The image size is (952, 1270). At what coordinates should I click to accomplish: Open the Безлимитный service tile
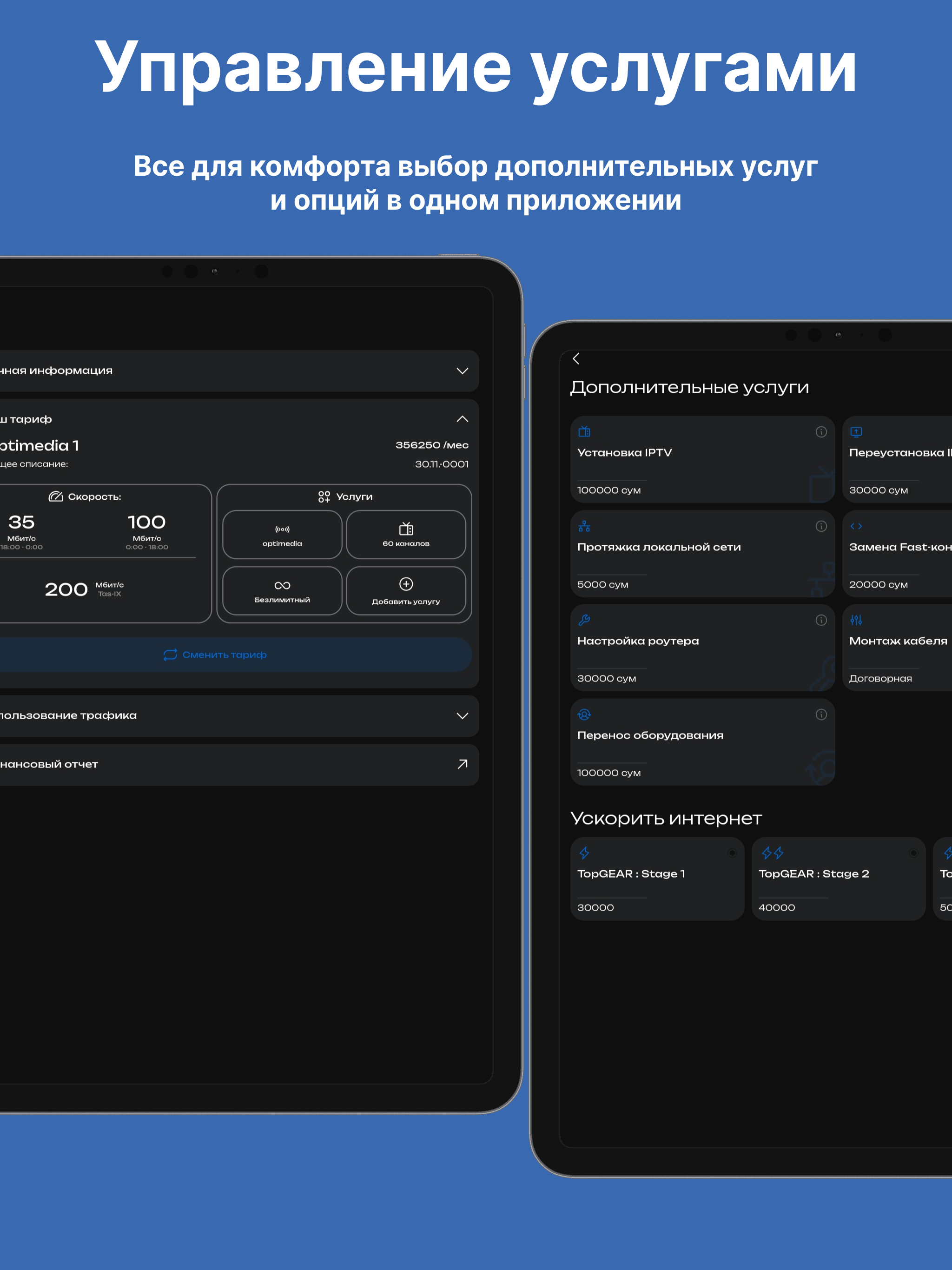(282, 591)
